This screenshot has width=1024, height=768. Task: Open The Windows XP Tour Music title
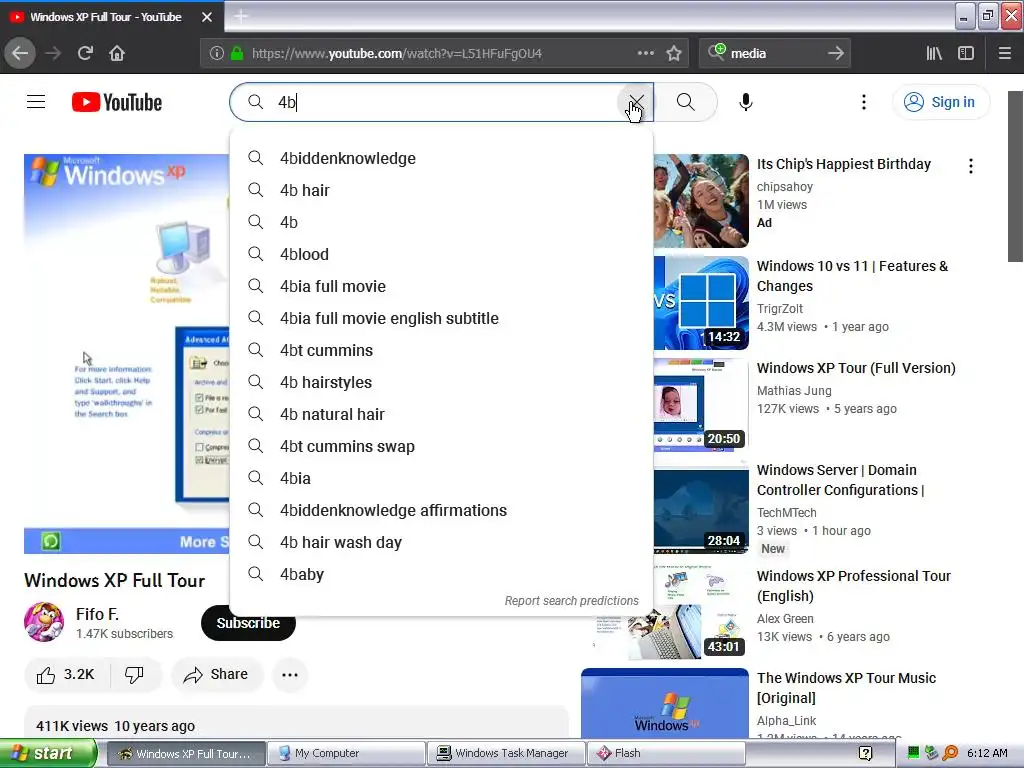click(846, 688)
